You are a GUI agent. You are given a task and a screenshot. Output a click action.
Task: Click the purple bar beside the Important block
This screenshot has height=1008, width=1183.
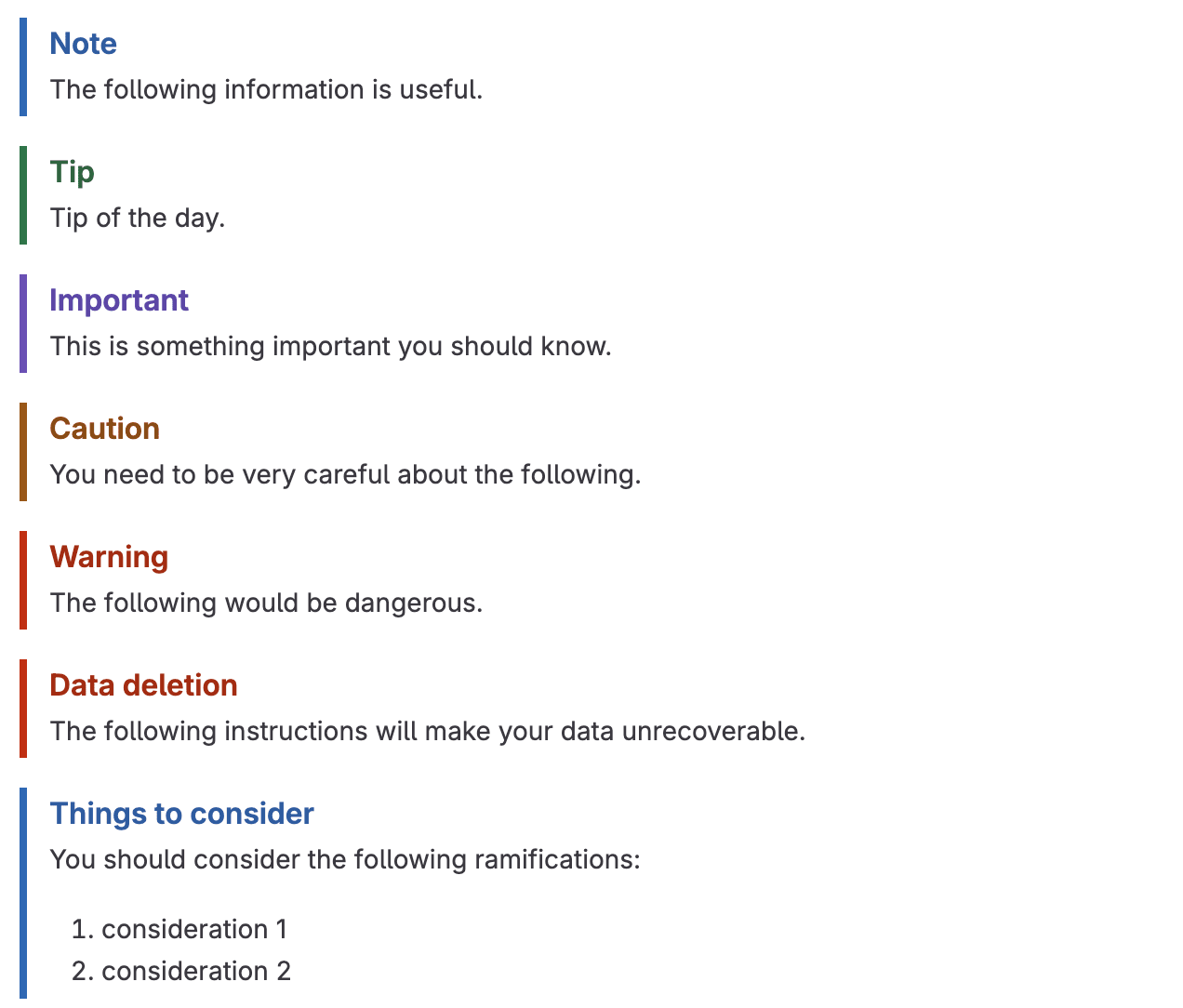coord(23,324)
